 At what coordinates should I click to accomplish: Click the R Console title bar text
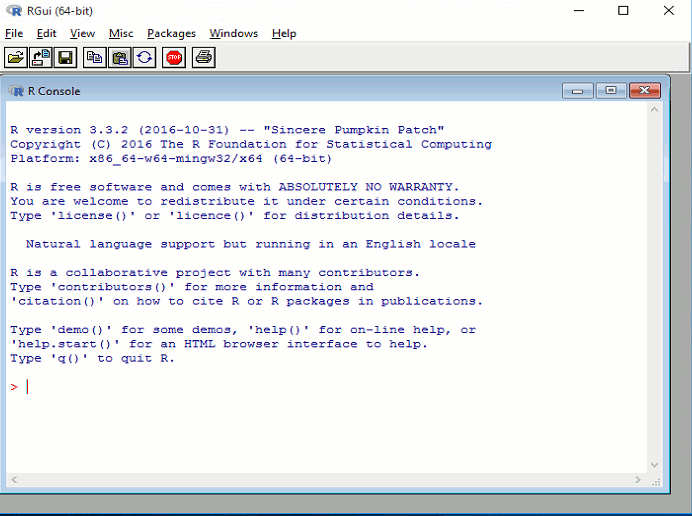[54, 91]
